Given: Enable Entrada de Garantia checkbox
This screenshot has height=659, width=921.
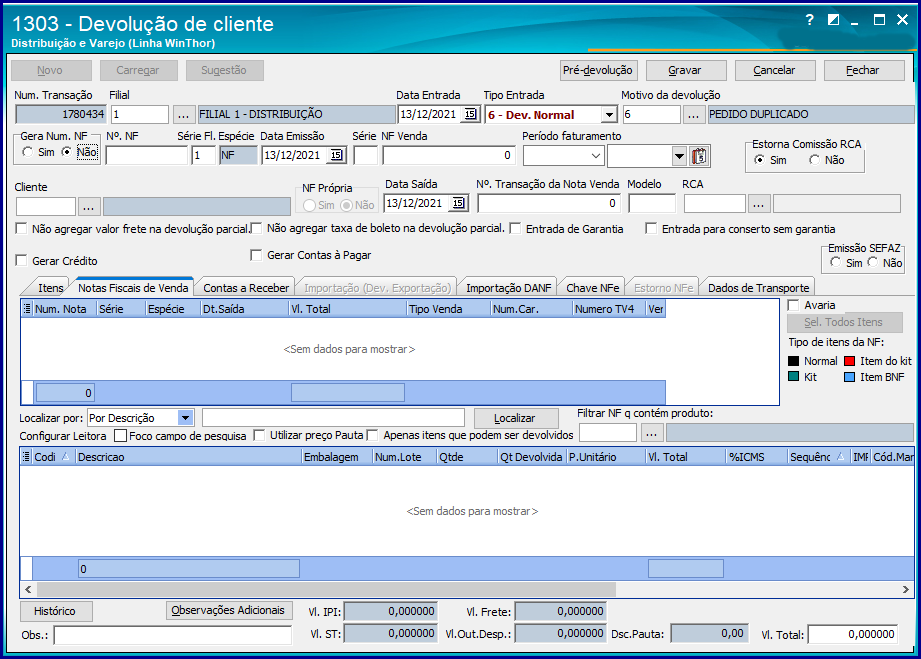Looking at the screenshot, I should coord(516,228).
